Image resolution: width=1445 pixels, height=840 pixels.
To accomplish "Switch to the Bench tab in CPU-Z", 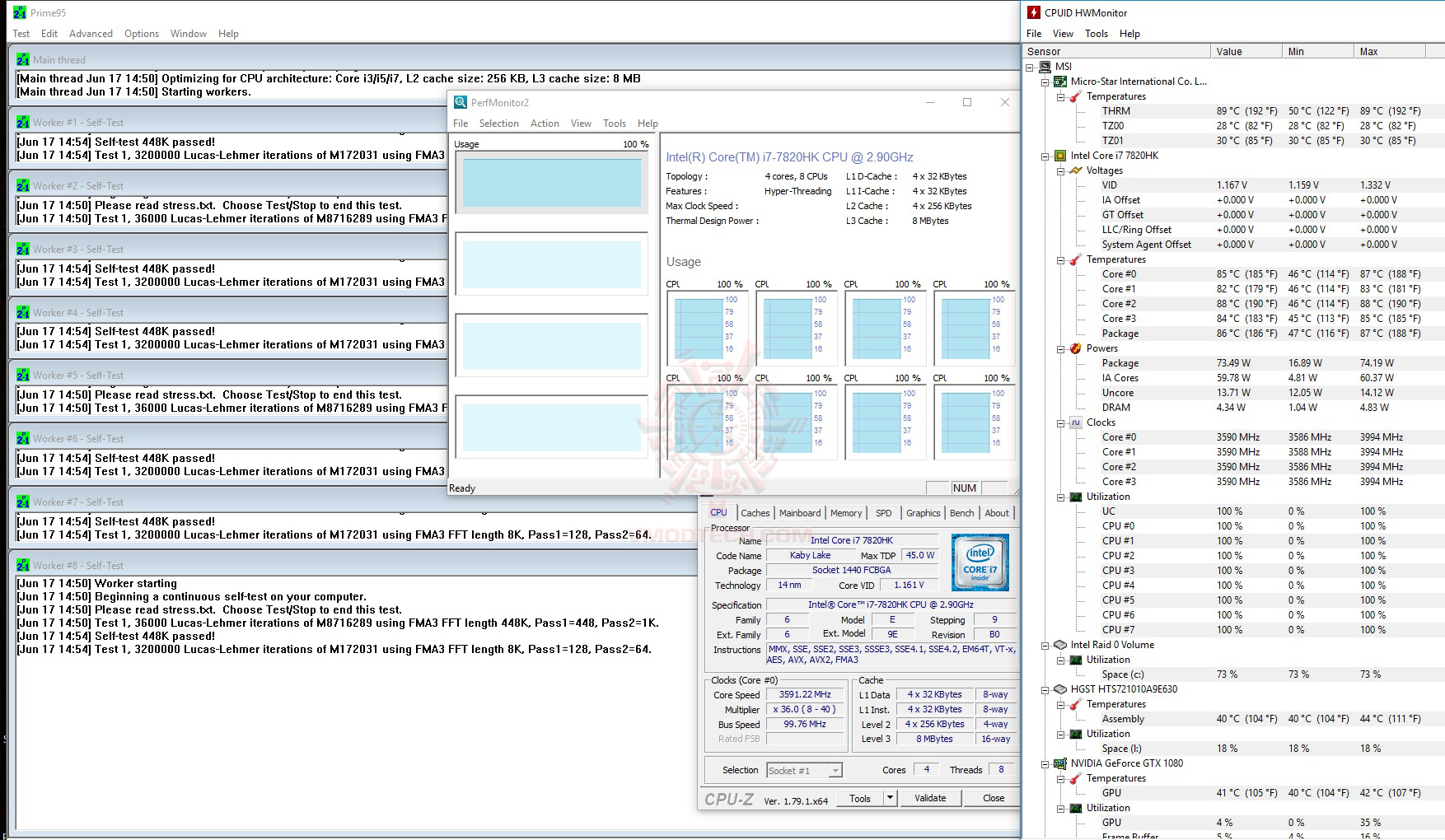I will coord(961,513).
